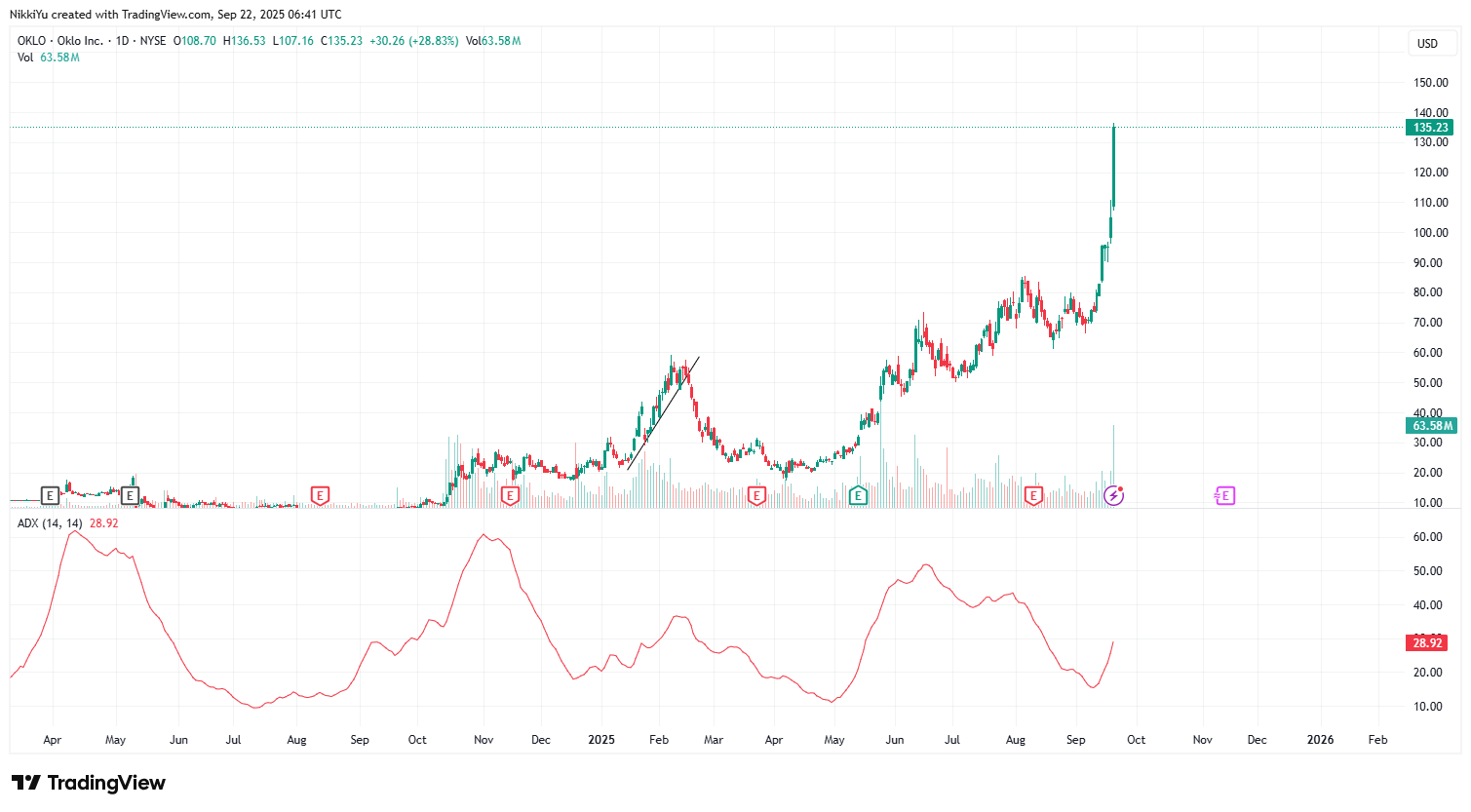
Task: Open the red earnings marker near November 2024
Action: coord(509,496)
